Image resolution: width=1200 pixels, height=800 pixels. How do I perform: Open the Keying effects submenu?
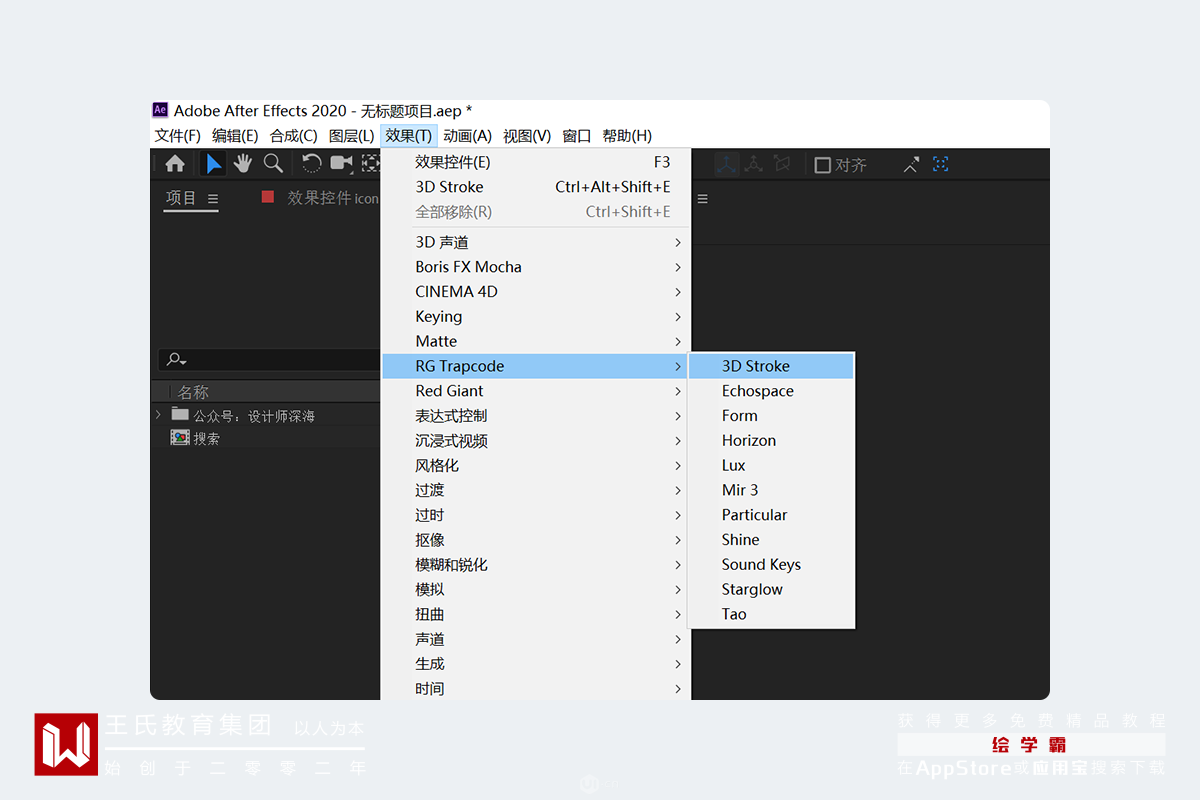(x=535, y=317)
